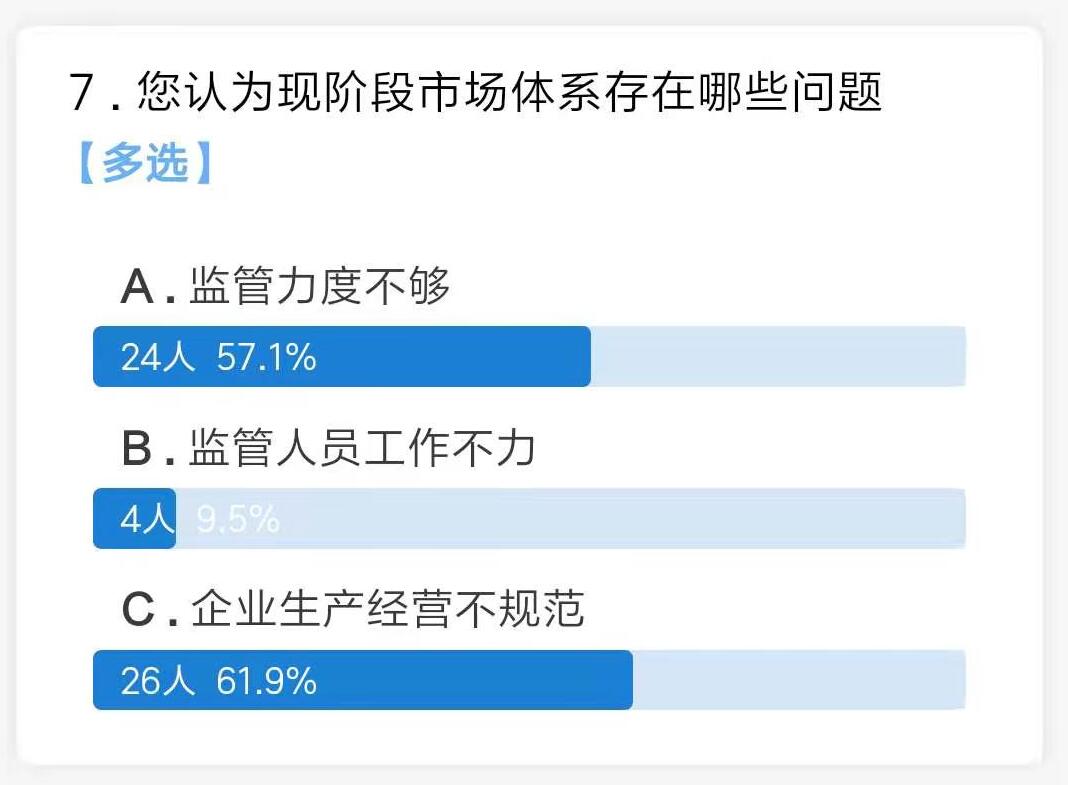Select the 【多选】 multiple-choice tag
Screen dimensions: 1068x785
point(145,163)
